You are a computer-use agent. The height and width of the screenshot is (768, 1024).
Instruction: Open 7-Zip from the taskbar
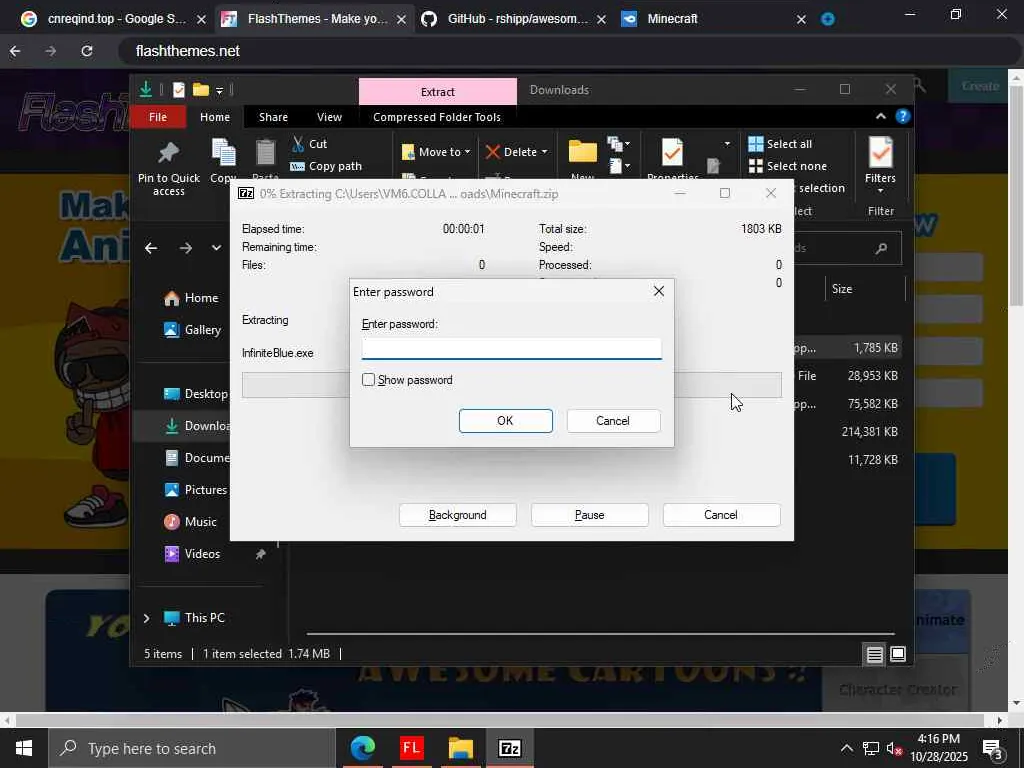509,748
